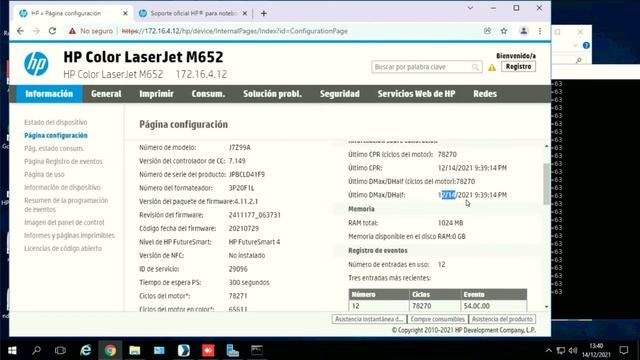The image size is (640, 360).
Task: Bookmark this page with star icon
Action: tap(504, 31)
